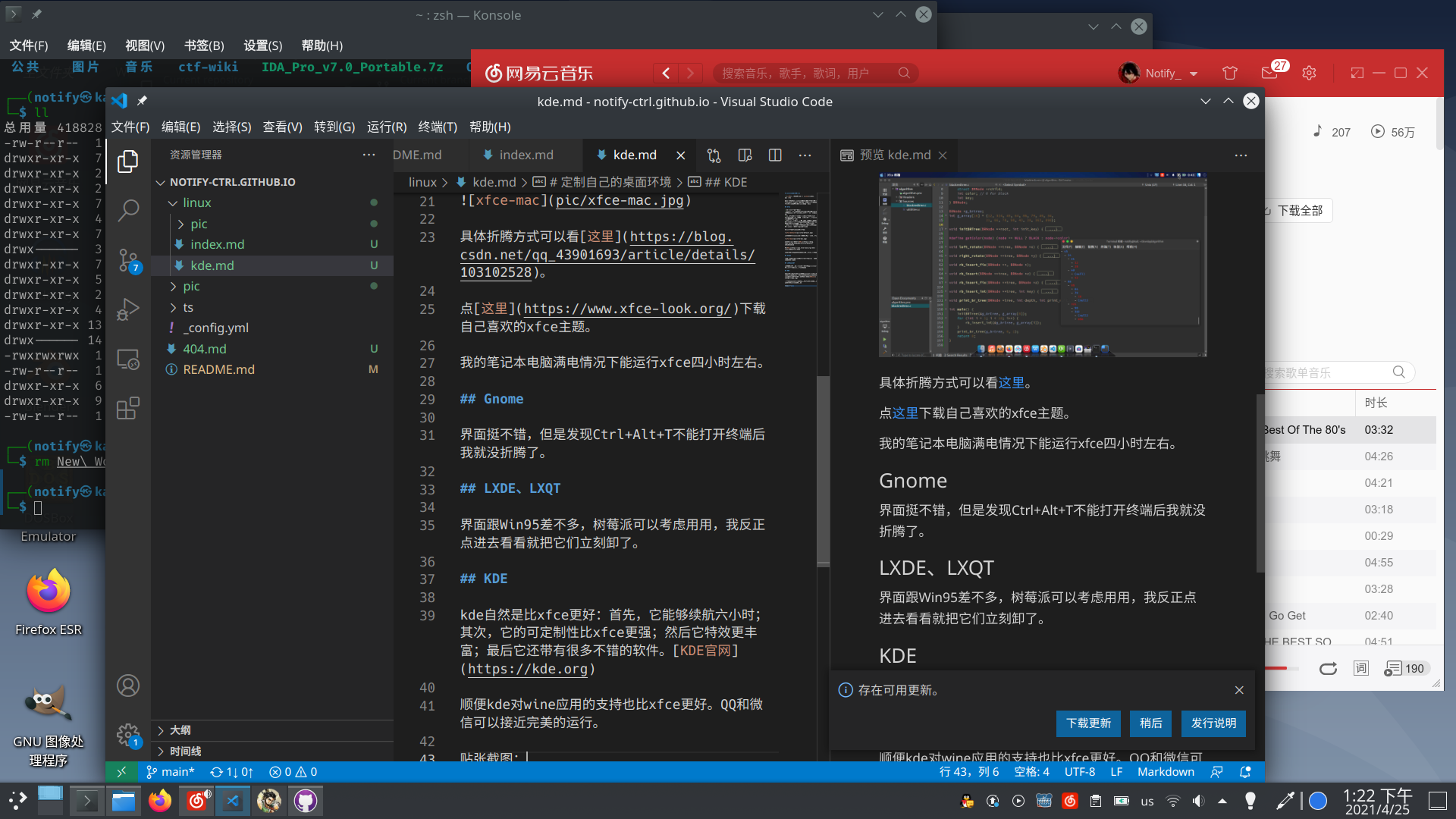Open Search view in VS Code activity bar

pos(128,210)
